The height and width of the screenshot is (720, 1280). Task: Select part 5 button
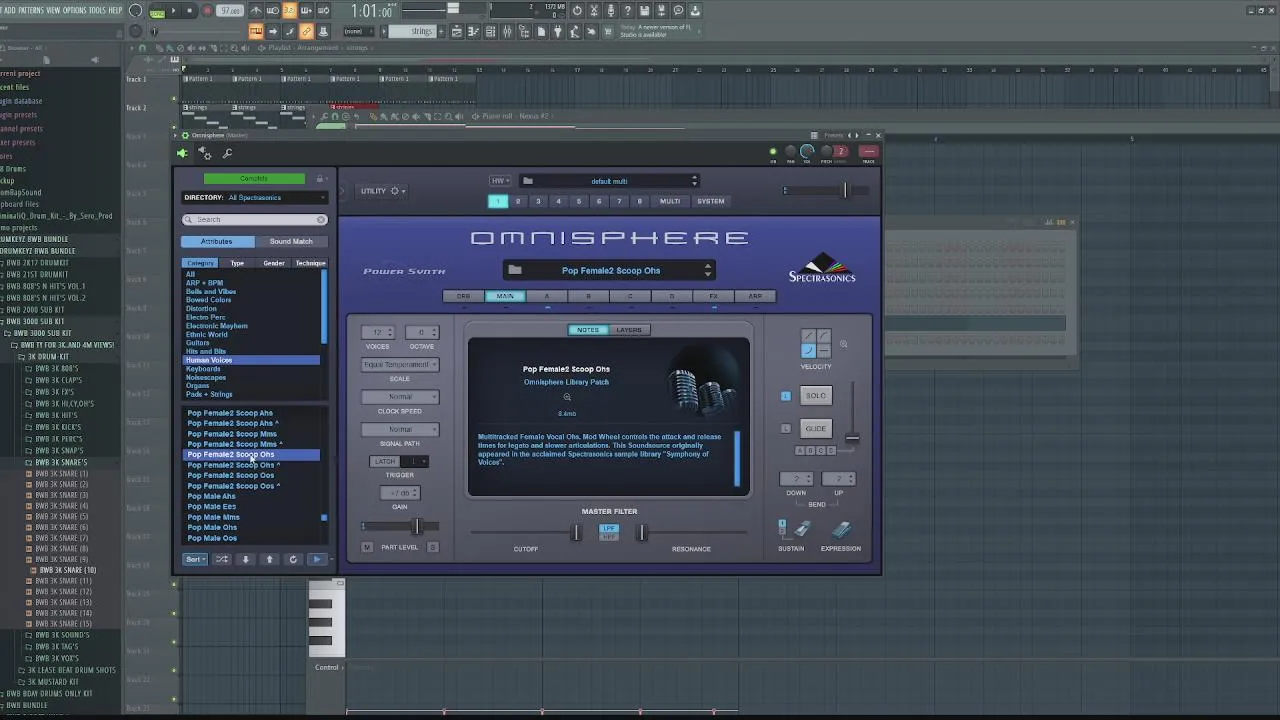point(578,201)
